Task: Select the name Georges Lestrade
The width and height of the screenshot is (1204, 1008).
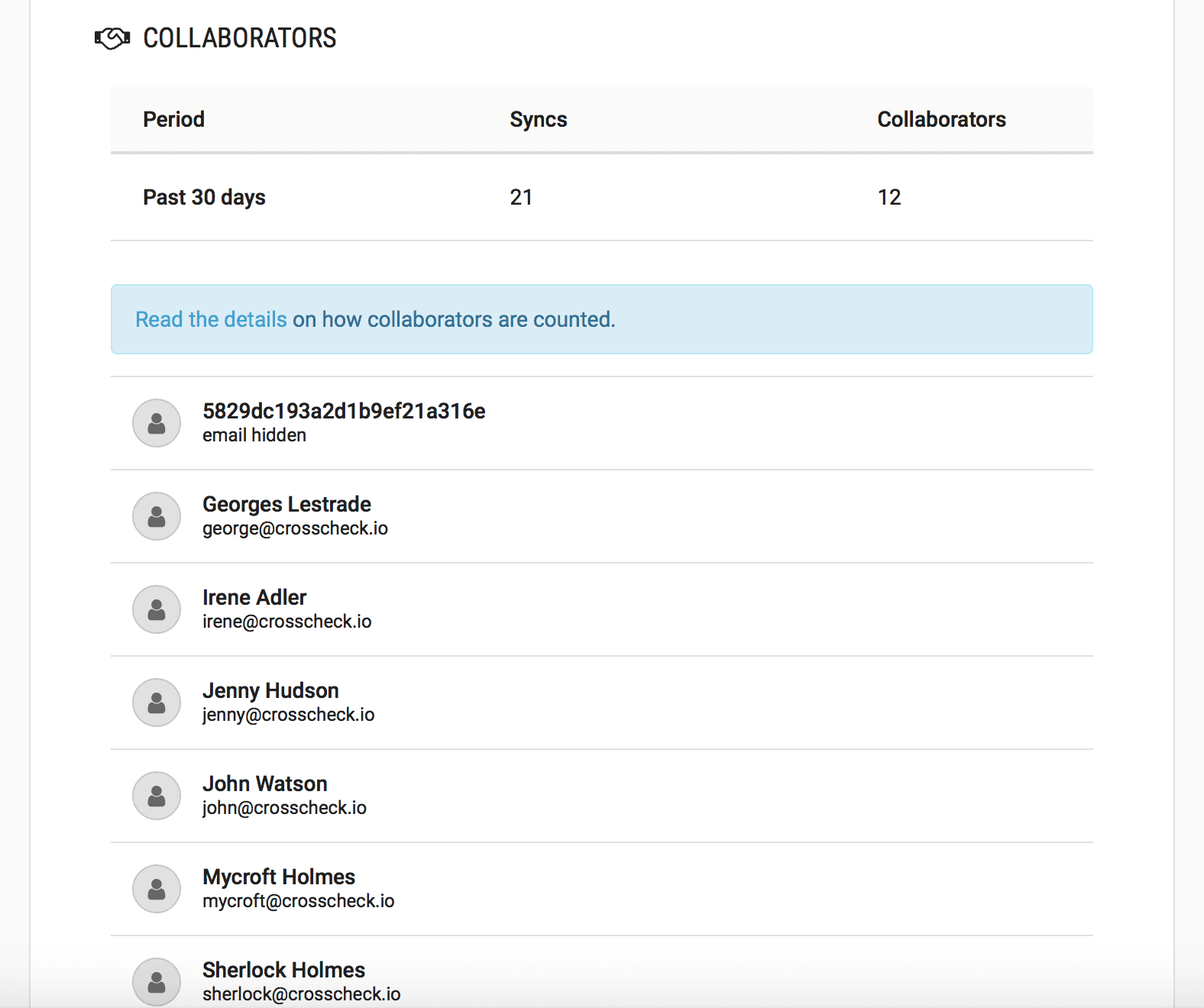Action: coord(286,504)
